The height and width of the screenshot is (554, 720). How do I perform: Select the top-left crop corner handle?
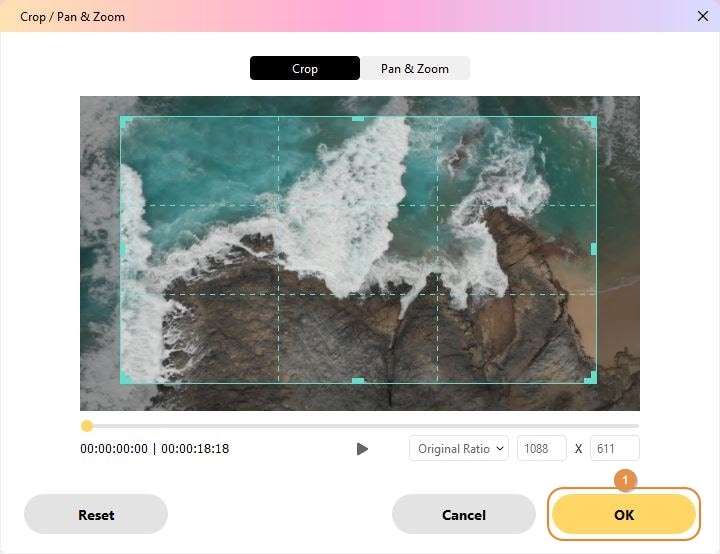(125, 122)
